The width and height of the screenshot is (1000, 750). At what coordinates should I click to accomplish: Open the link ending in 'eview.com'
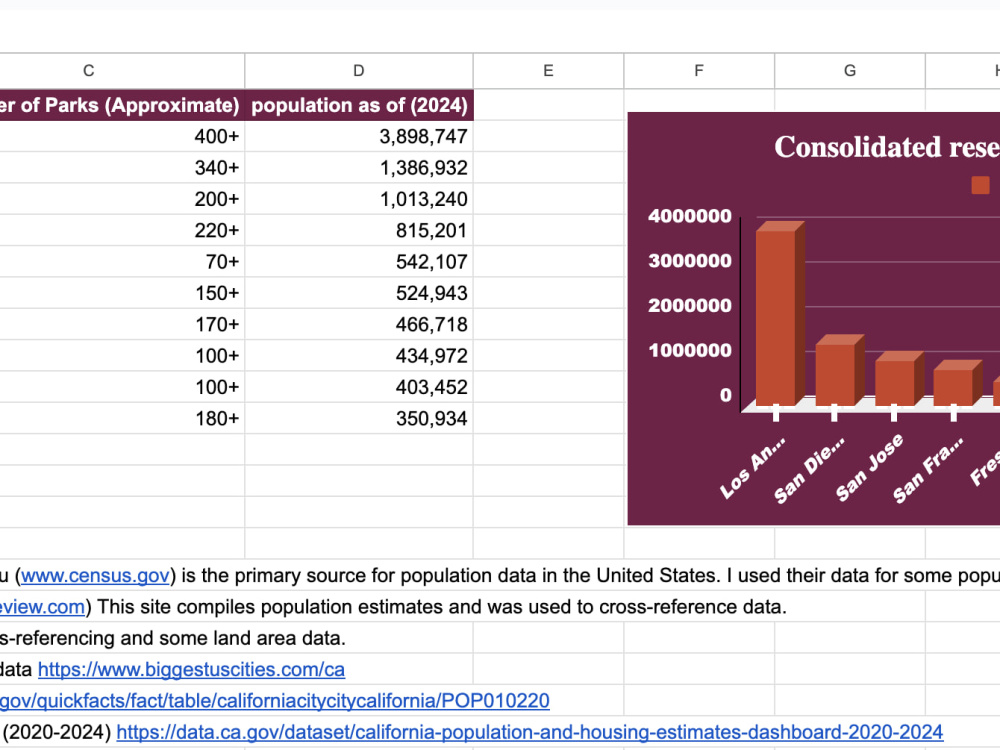(42, 607)
